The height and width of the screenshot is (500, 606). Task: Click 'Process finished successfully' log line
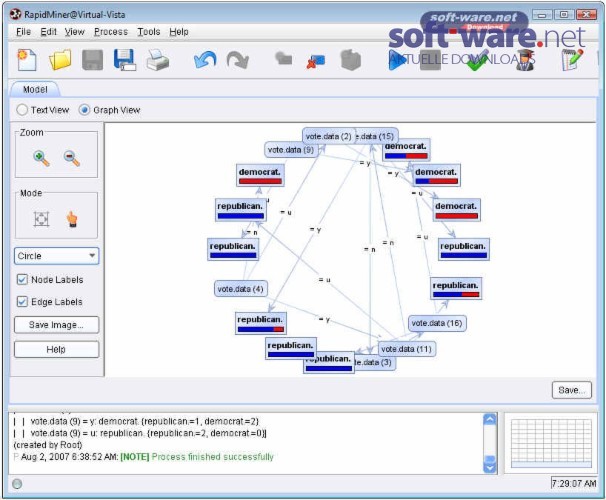[x=212, y=457]
